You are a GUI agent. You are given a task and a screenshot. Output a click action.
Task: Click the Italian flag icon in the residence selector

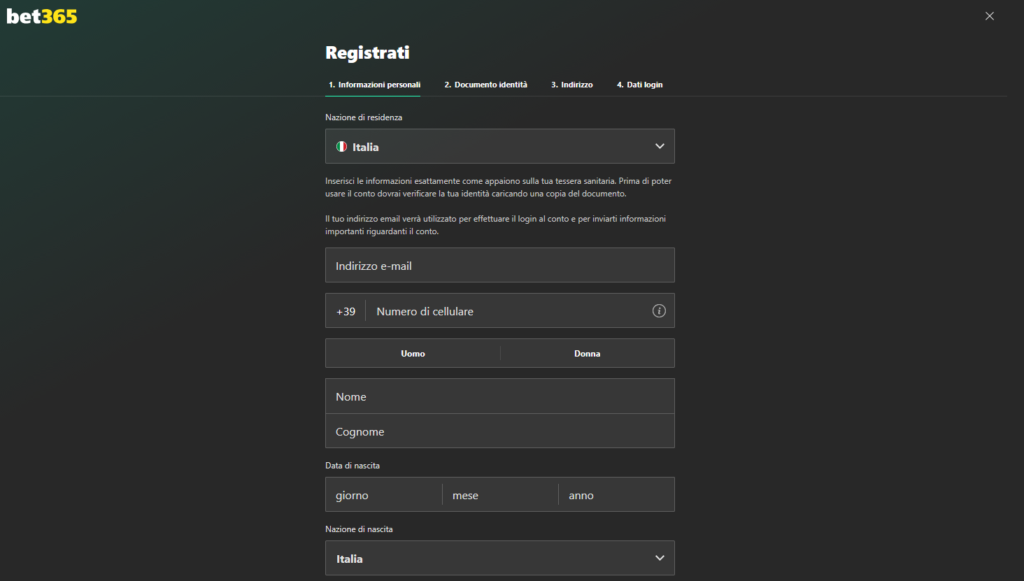(339, 145)
